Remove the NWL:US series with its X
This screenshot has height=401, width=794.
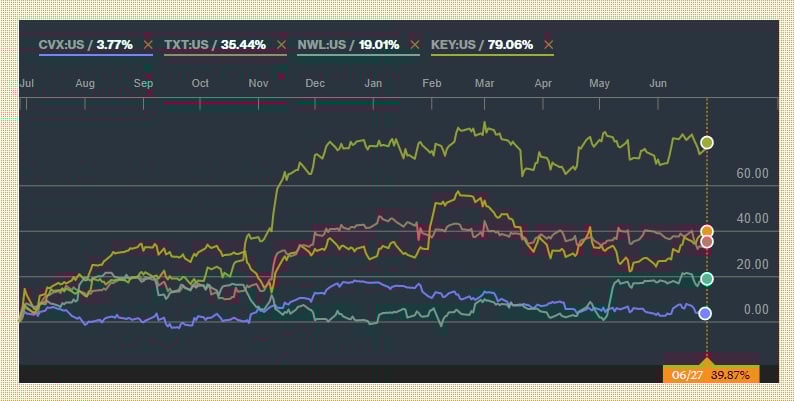[x=415, y=45]
